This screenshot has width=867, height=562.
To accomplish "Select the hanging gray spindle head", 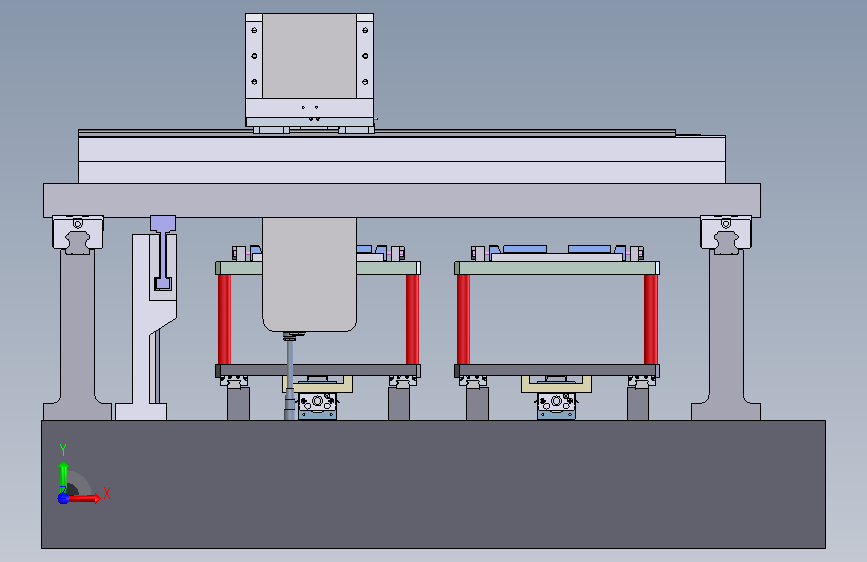I will click(x=309, y=274).
